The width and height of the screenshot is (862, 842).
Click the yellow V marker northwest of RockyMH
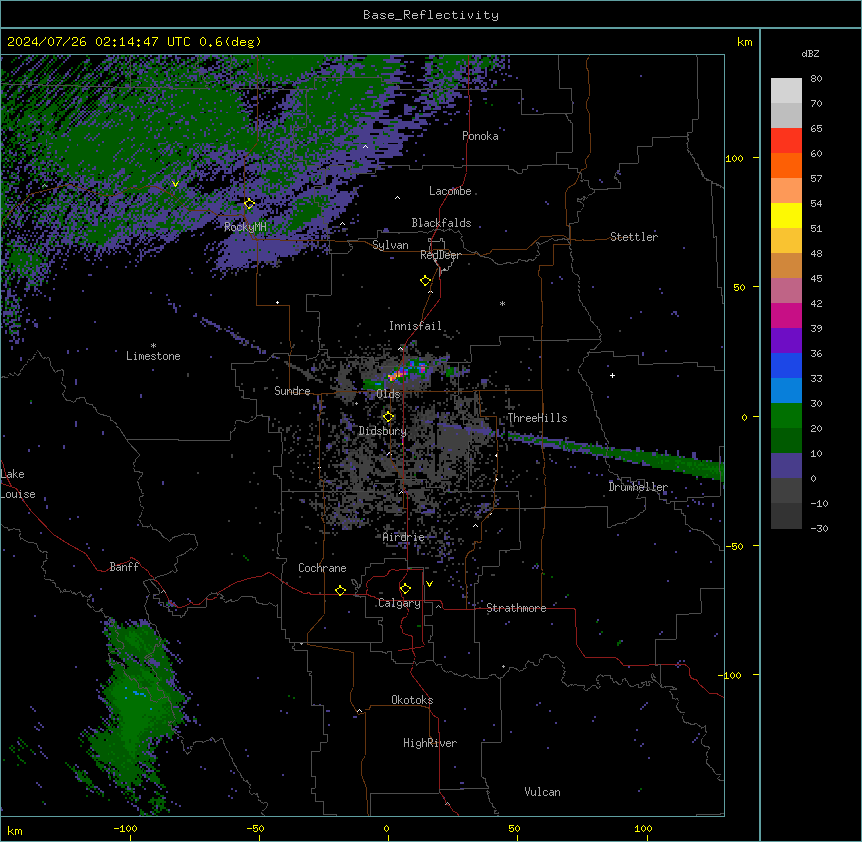pos(175,184)
